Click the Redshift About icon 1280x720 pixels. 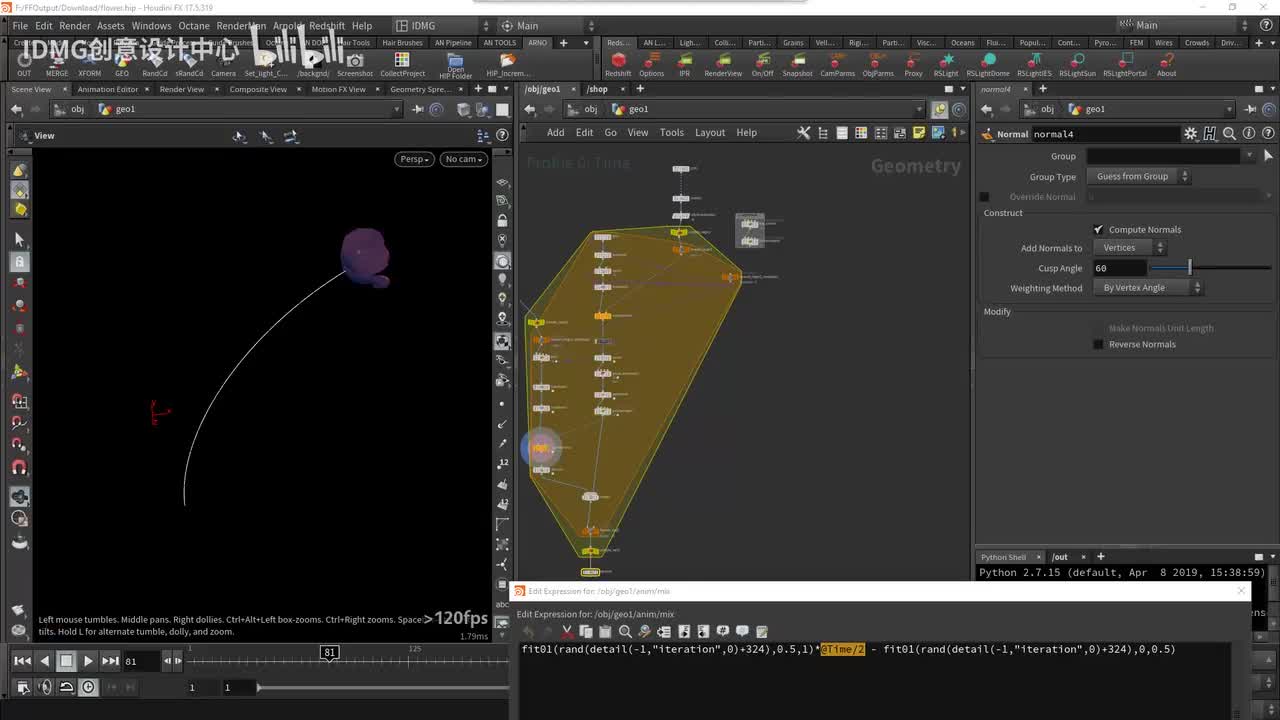click(x=1166, y=63)
